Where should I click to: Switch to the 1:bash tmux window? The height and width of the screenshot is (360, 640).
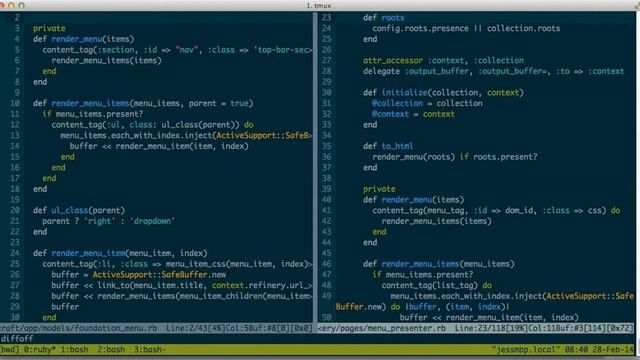coord(74,350)
